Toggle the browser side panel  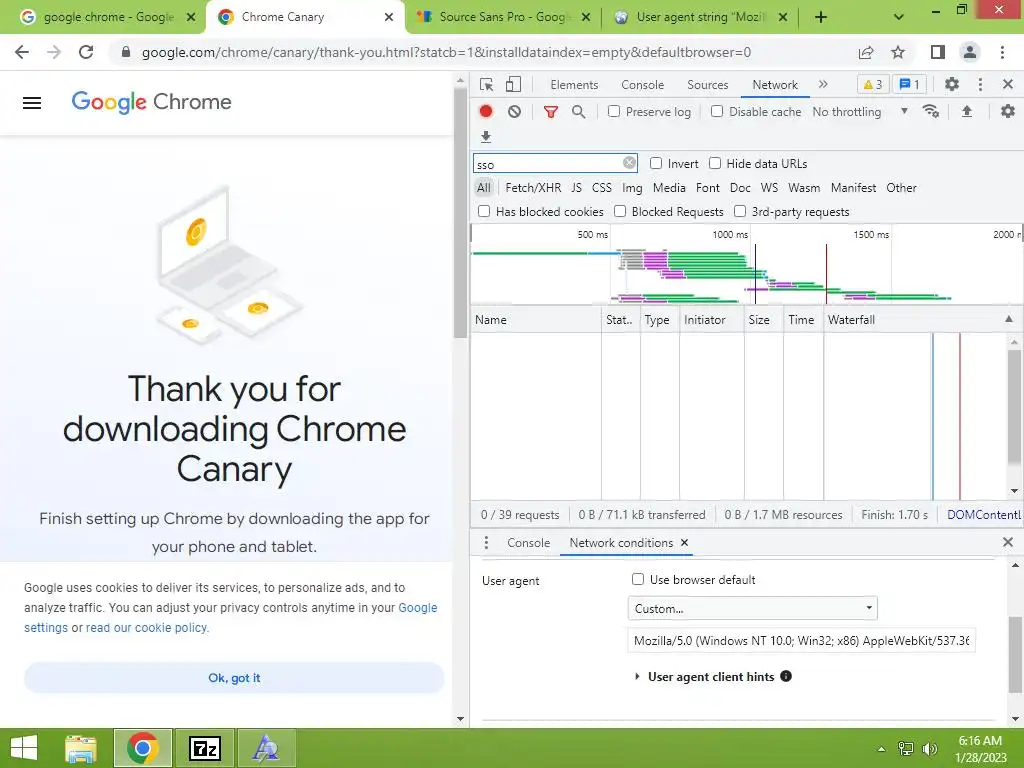pyautogui.click(x=938, y=52)
